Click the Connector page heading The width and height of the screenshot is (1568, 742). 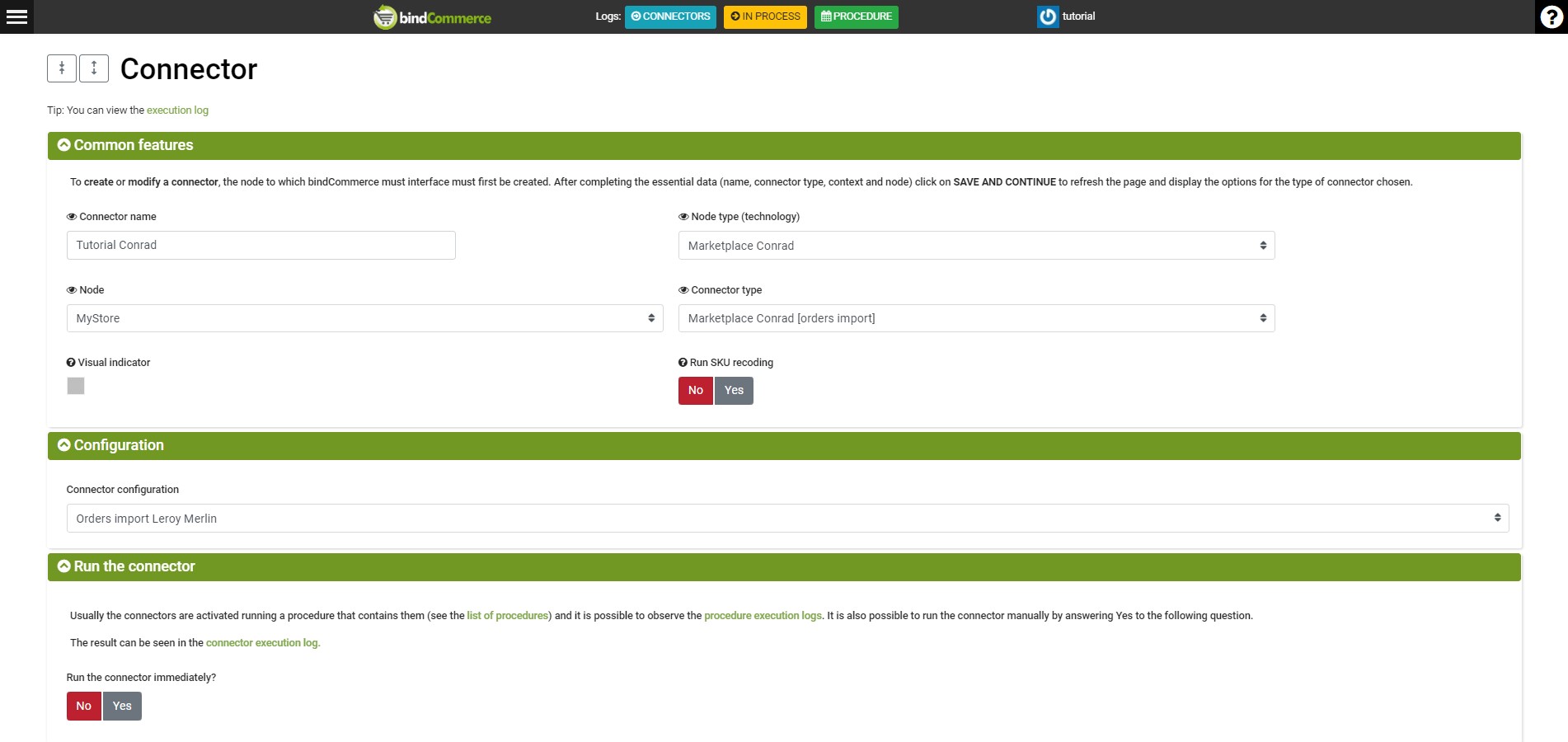(x=189, y=69)
